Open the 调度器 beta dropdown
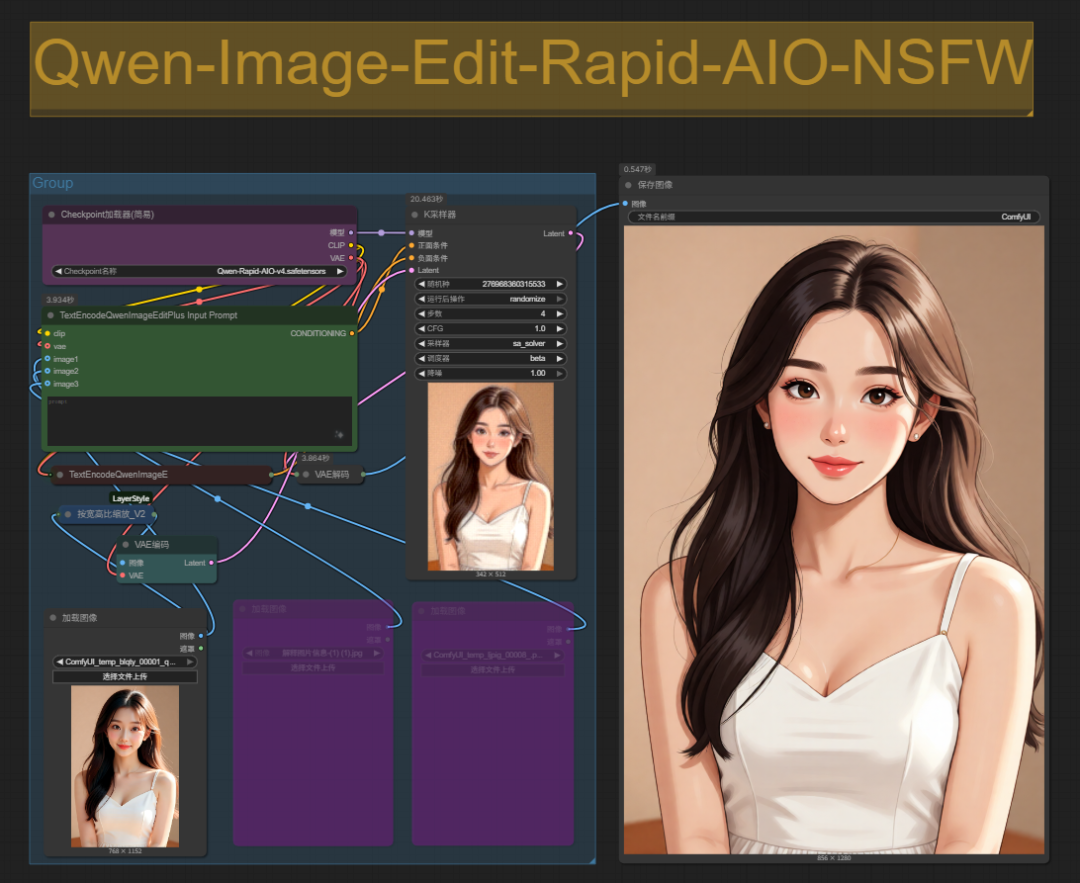 pos(490,359)
